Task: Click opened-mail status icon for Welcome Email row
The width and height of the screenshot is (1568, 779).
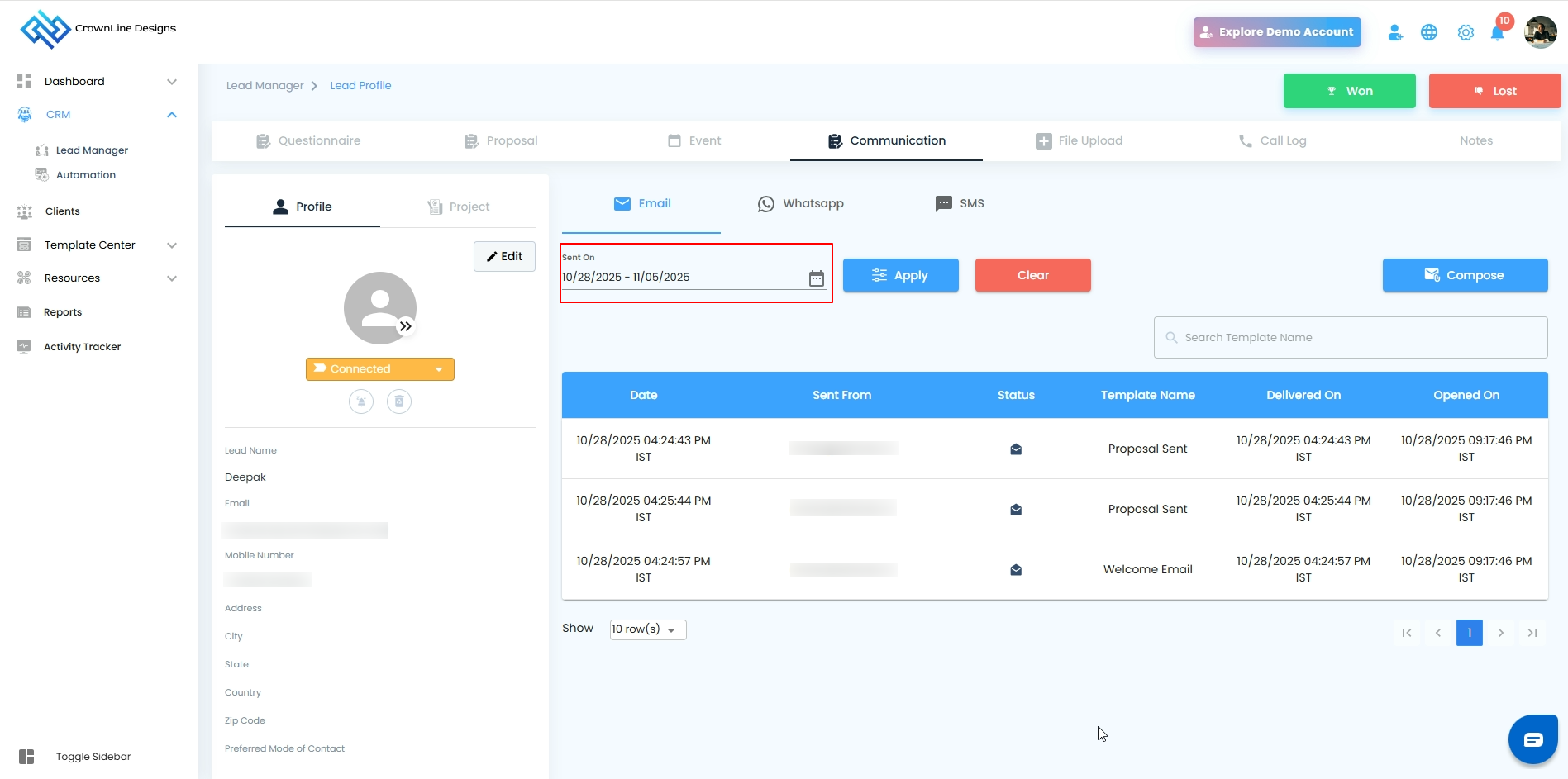Action: coord(1016,570)
